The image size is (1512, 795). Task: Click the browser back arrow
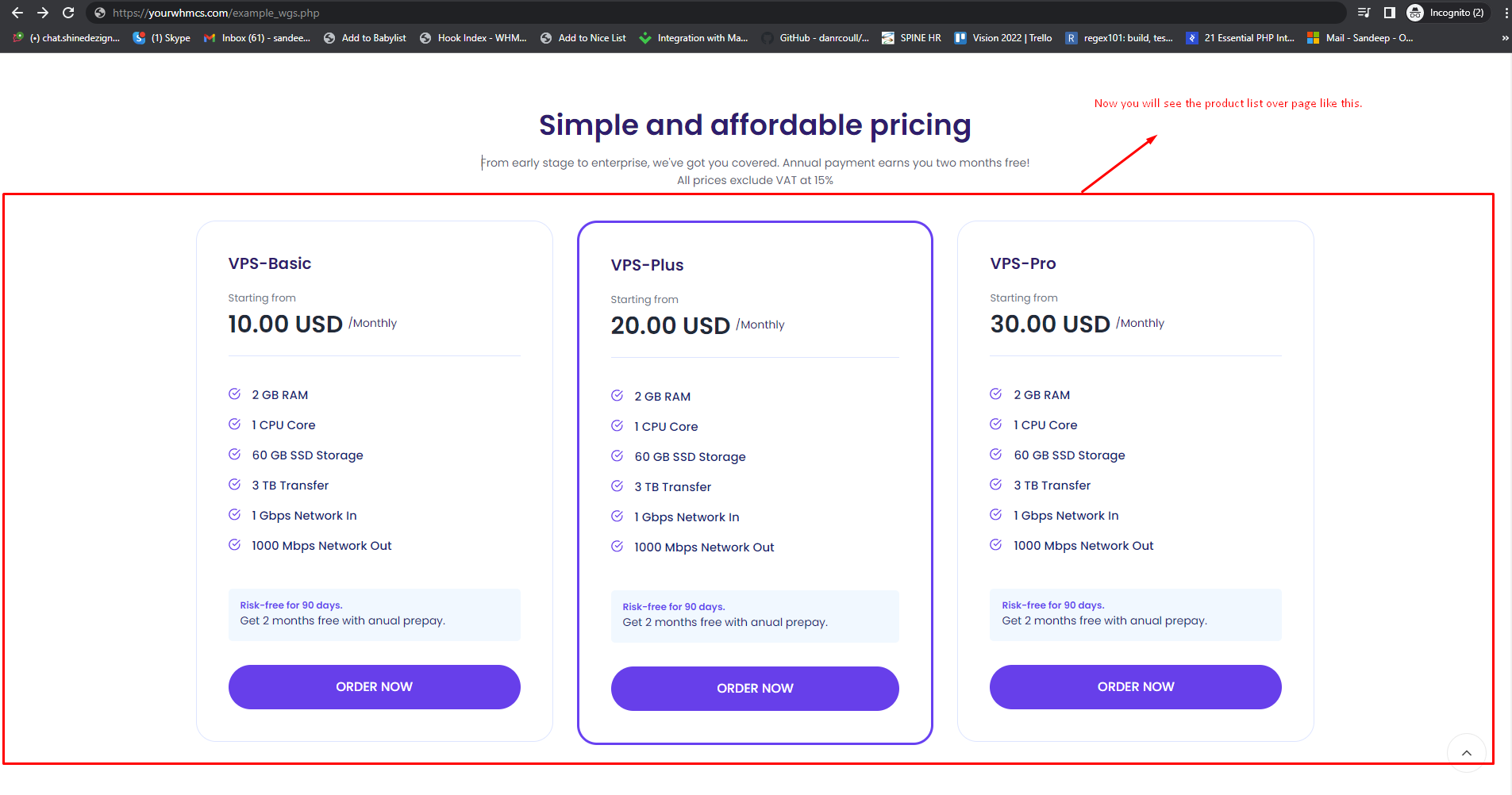tap(17, 13)
